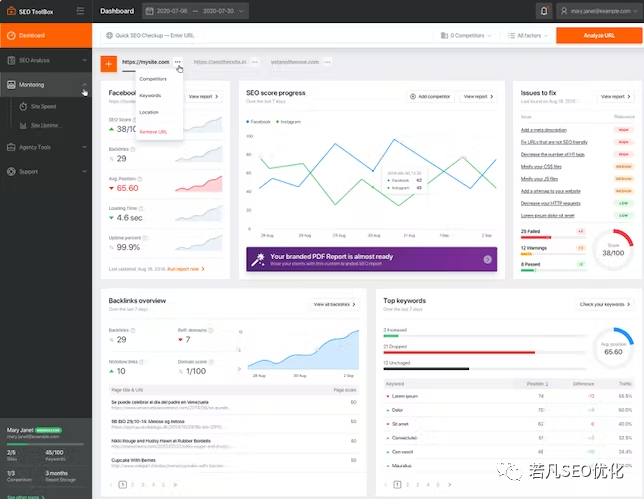This screenshot has height=499, width=644.
Task: Open the branded PDF Report banner arrow
Action: click(x=488, y=260)
